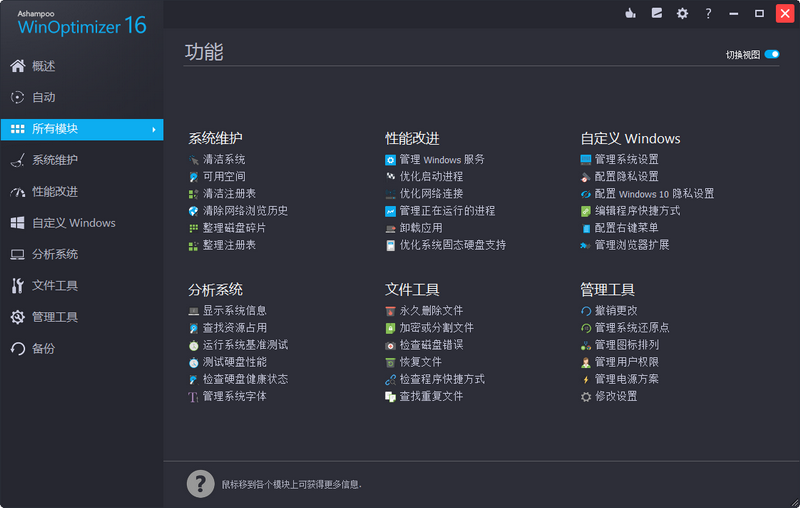This screenshot has height=508, width=800.
Task: Click the thumbs-up icon in title bar
Action: click(631, 13)
